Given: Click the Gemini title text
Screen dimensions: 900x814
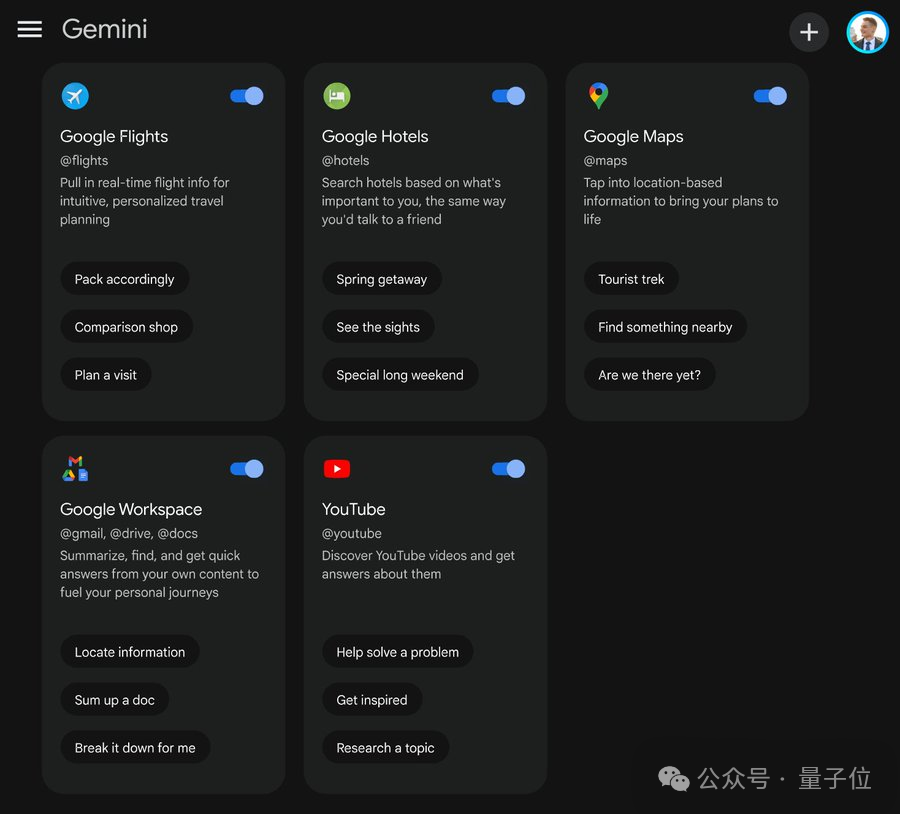Looking at the screenshot, I should pos(104,29).
